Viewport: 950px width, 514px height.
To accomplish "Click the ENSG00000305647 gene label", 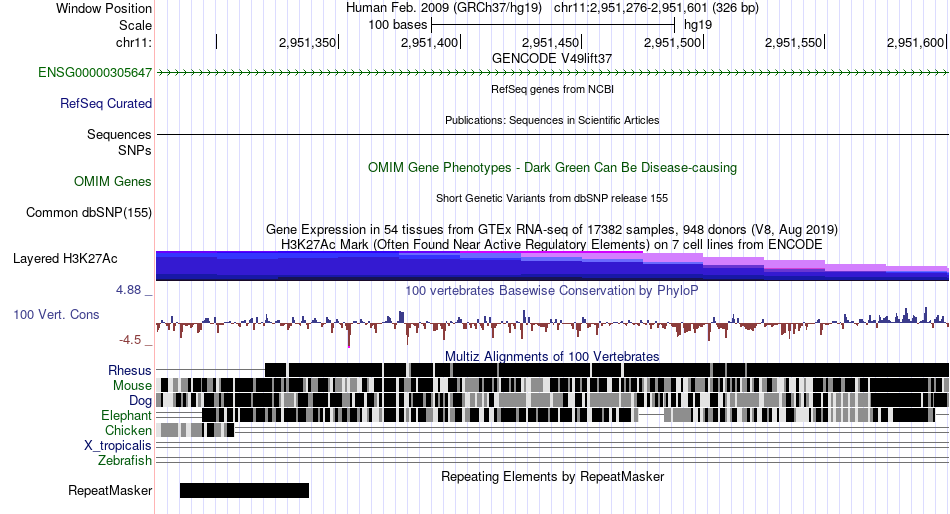I will (x=95, y=73).
